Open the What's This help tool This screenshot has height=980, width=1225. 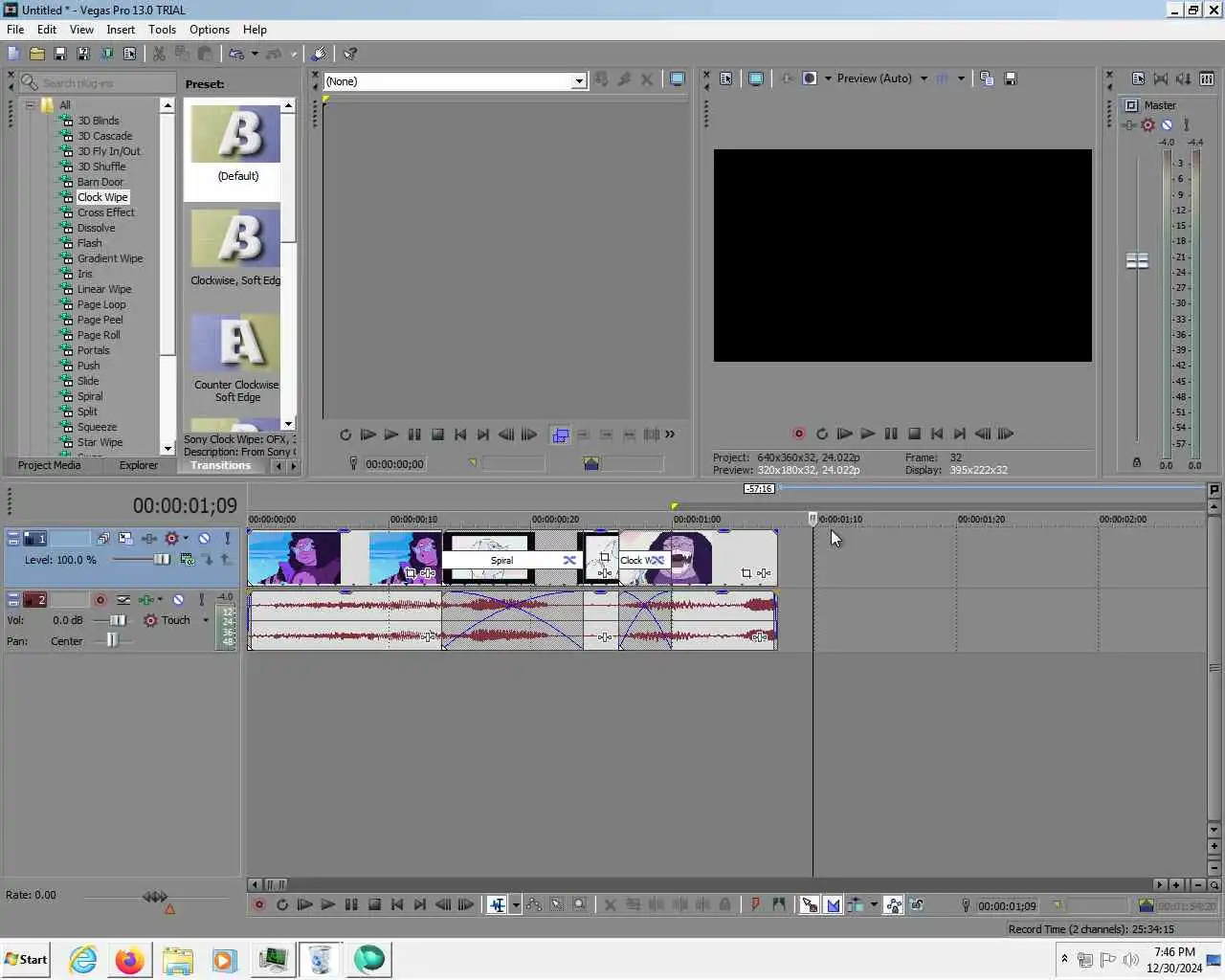[x=350, y=54]
